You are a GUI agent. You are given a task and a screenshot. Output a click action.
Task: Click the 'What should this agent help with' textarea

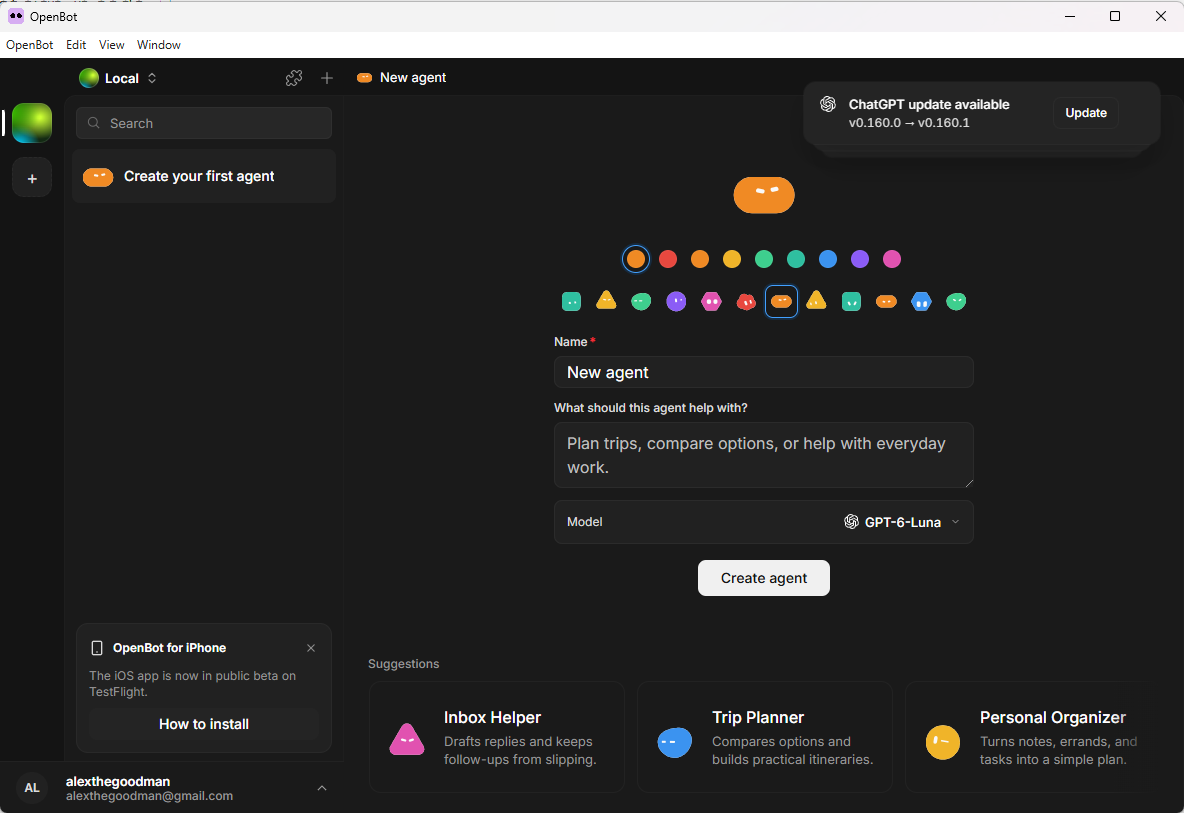point(763,455)
